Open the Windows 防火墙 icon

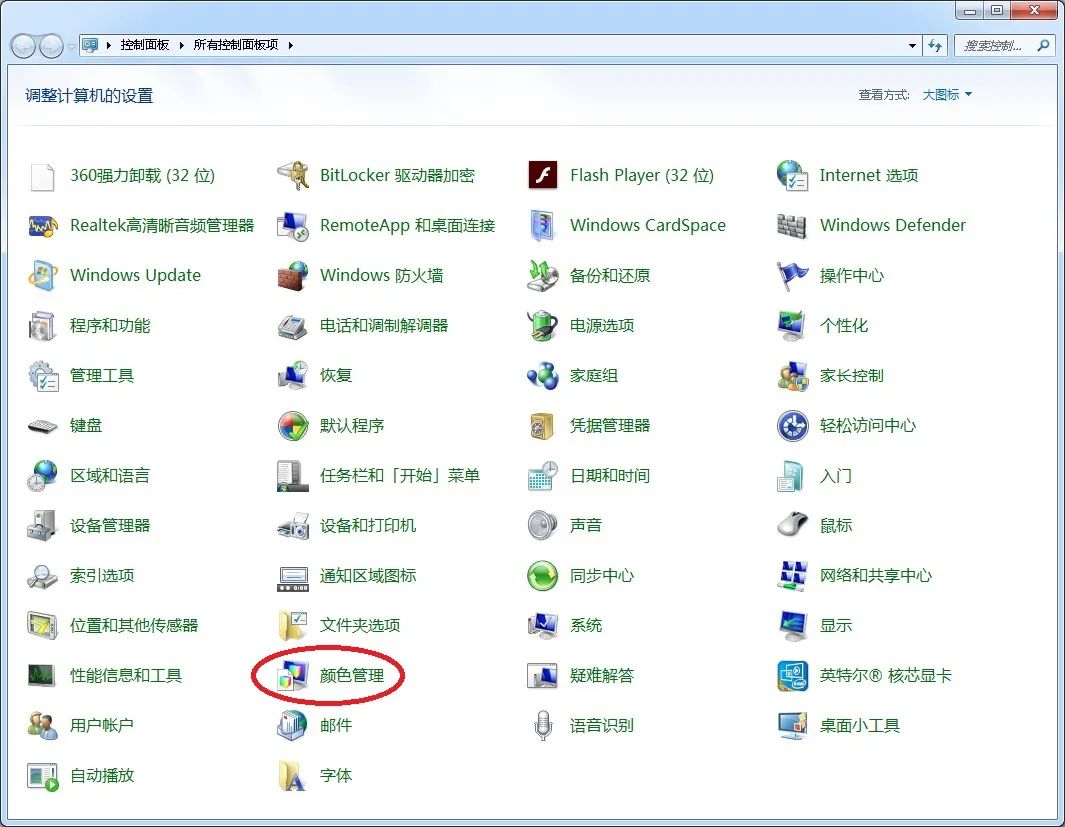tap(293, 275)
